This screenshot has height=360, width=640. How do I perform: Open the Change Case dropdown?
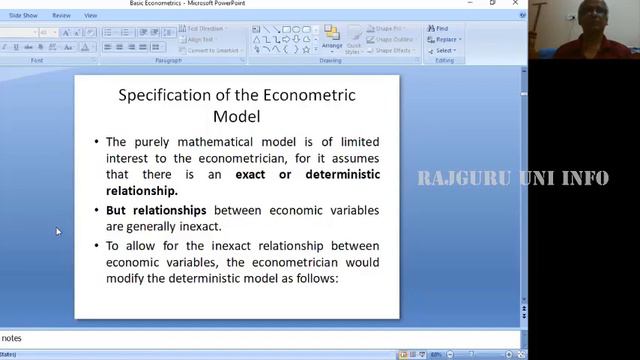[69, 47]
